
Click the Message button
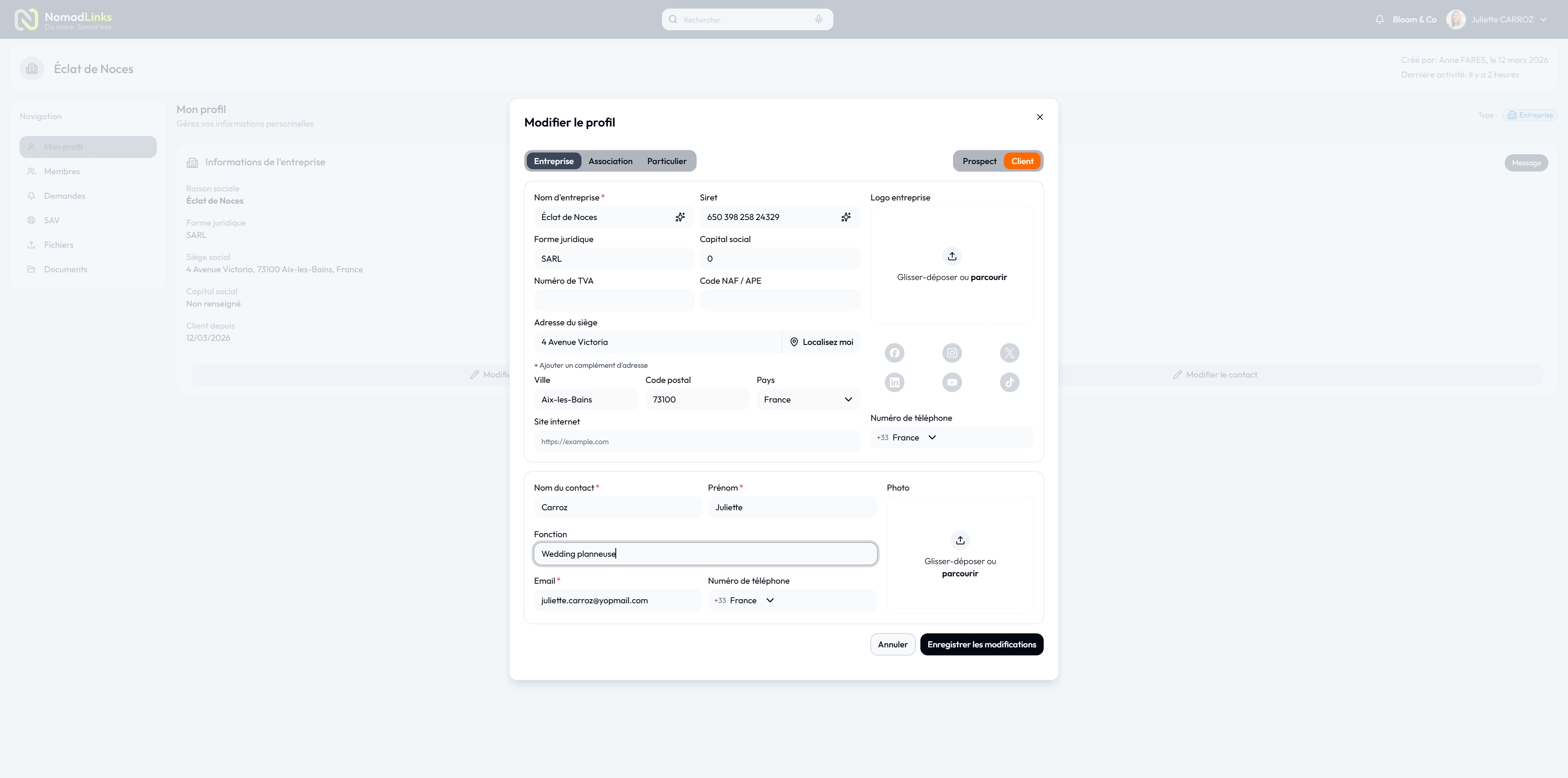point(1526,163)
